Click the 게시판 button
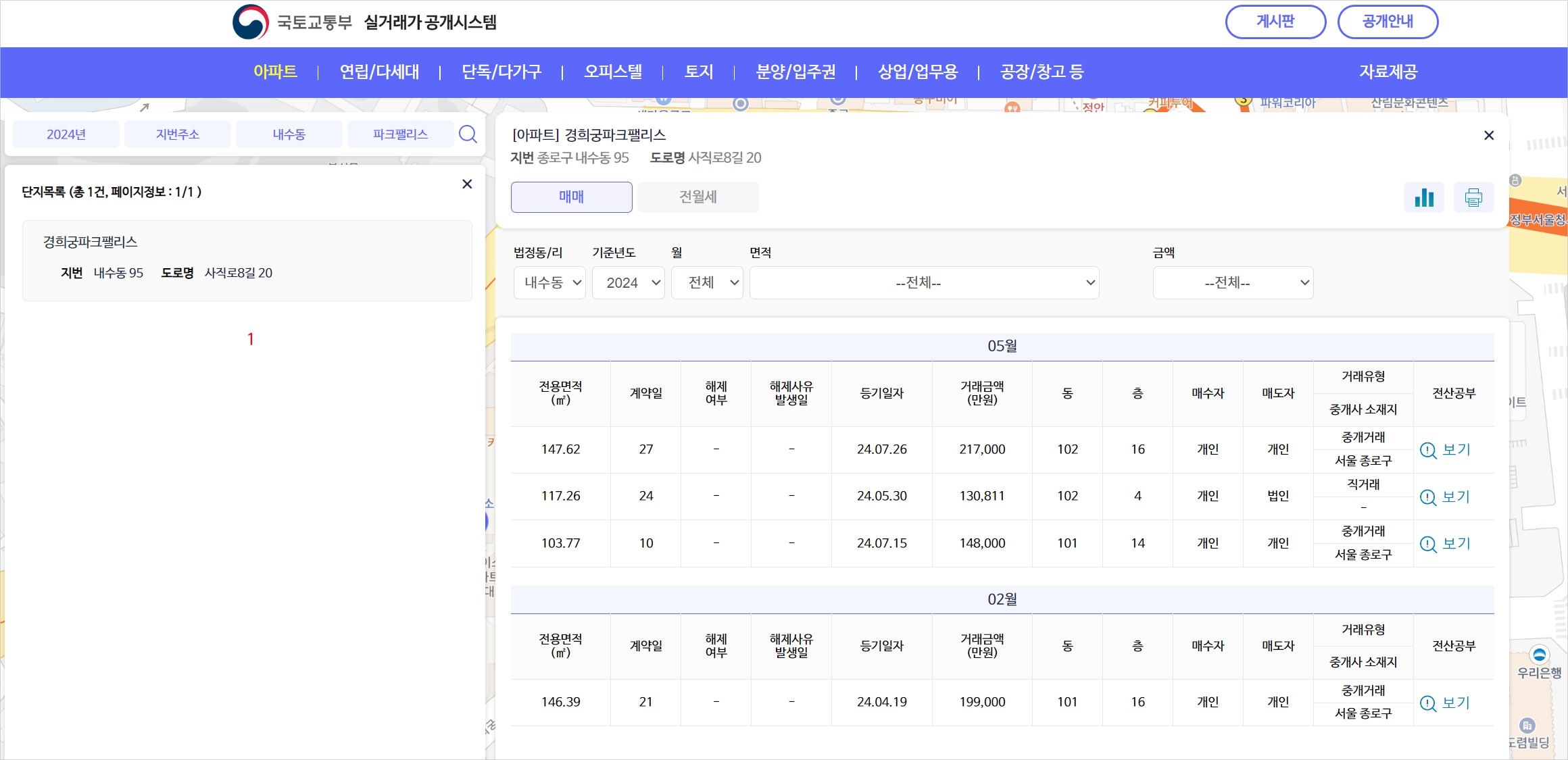Image resolution: width=1568 pixels, height=760 pixels. point(1275,22)
